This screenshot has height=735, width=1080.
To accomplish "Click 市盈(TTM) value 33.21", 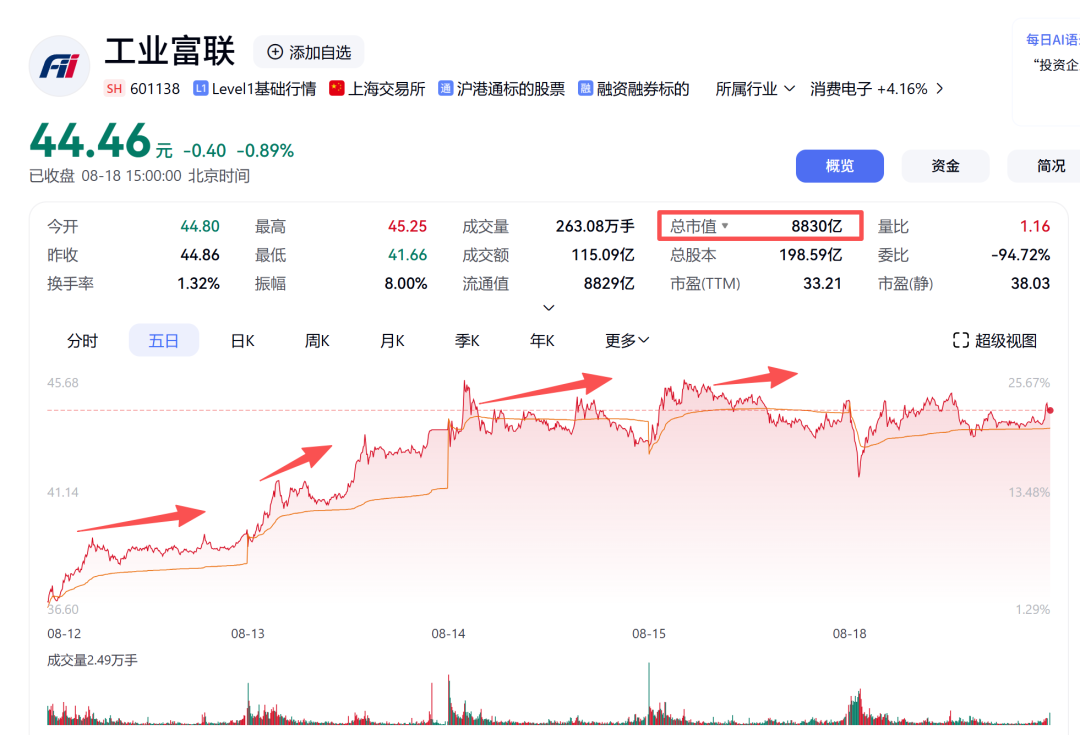I will tap(822, 283).
